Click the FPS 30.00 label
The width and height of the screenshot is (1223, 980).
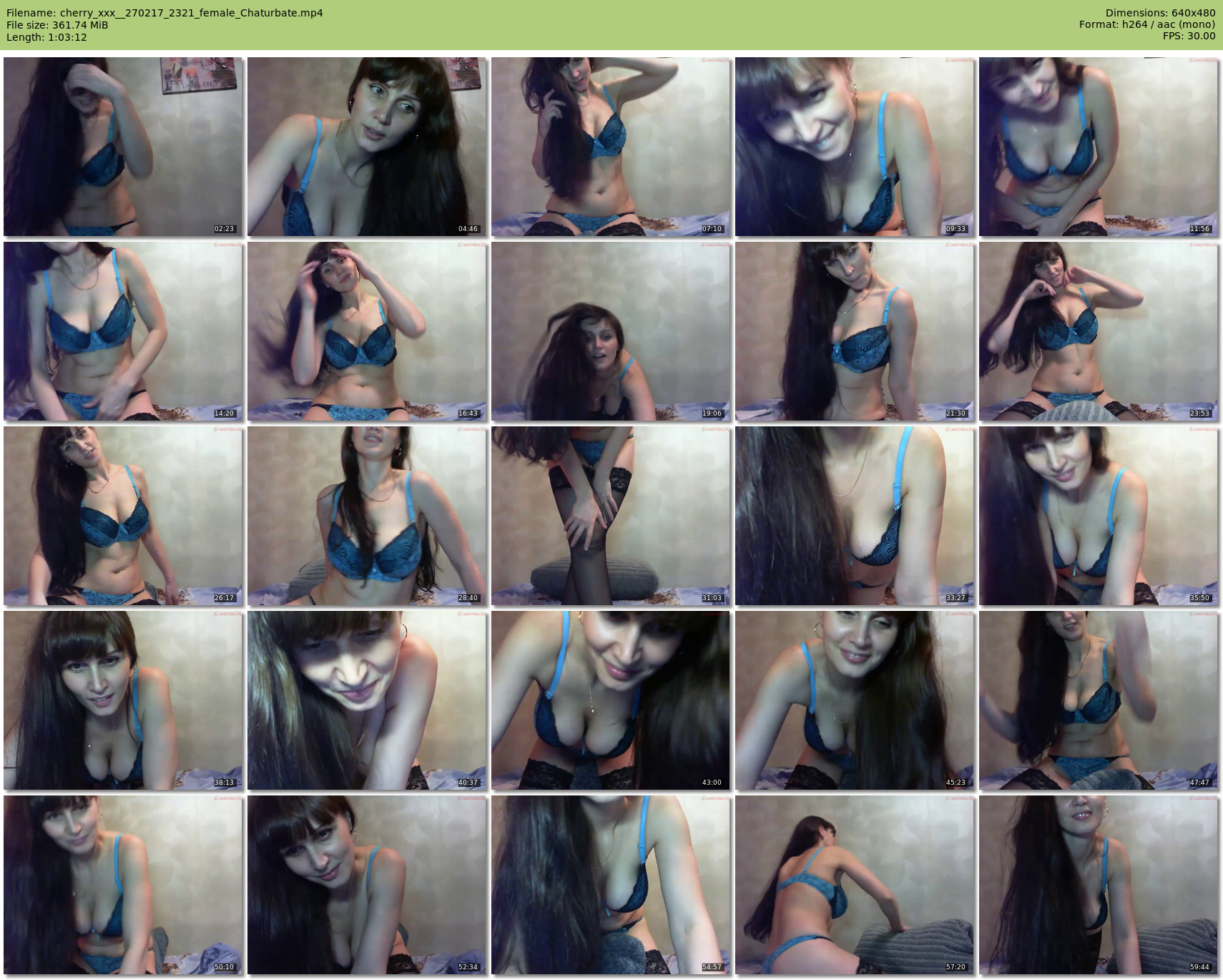point(1189,36)
